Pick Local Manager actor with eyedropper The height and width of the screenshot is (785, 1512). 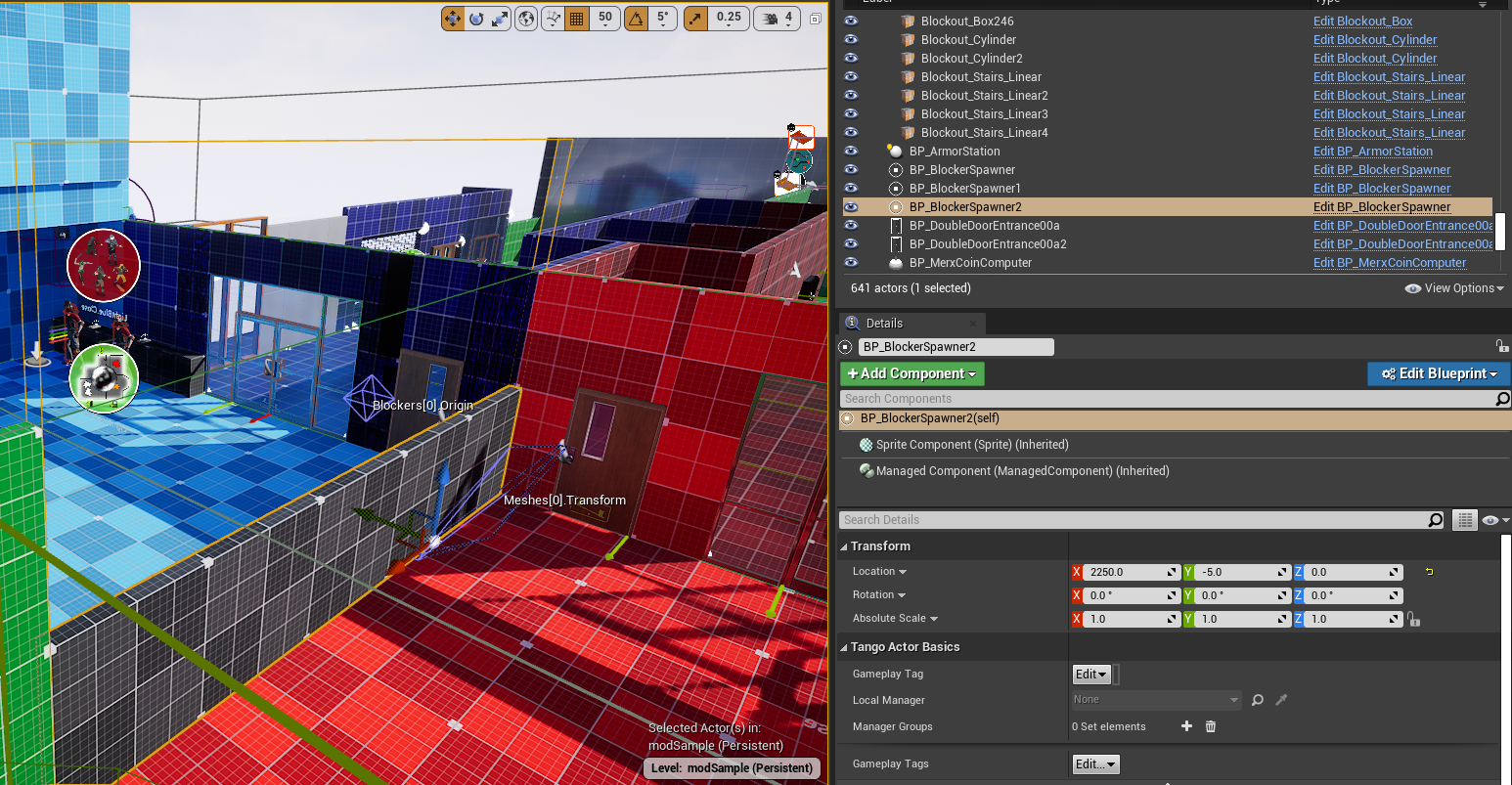point(1281,700)
